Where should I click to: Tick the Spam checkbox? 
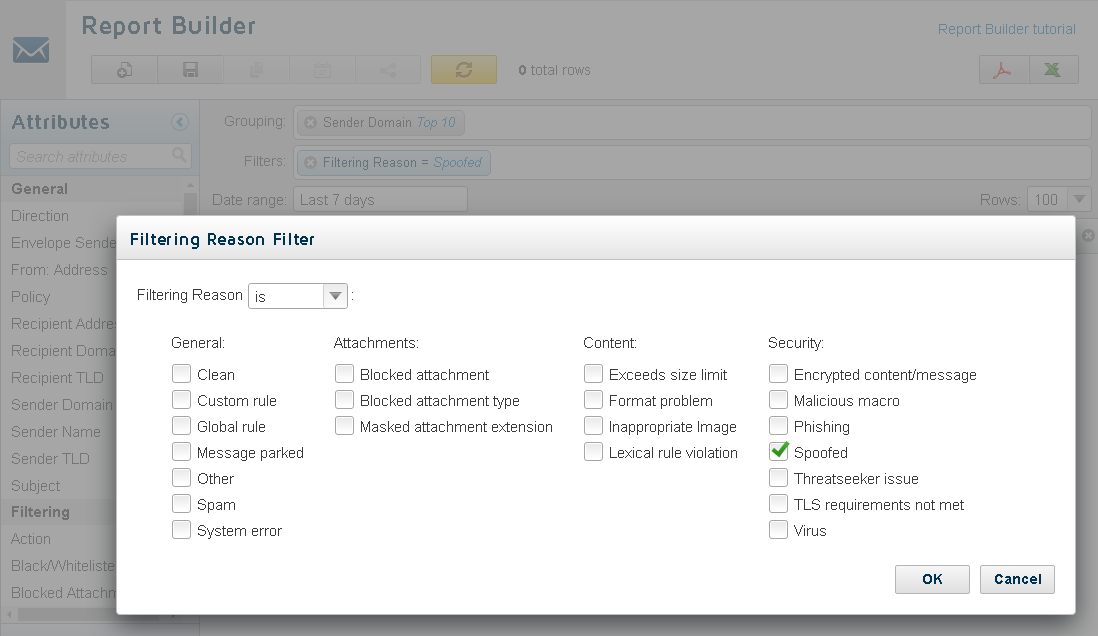(181, 504)
